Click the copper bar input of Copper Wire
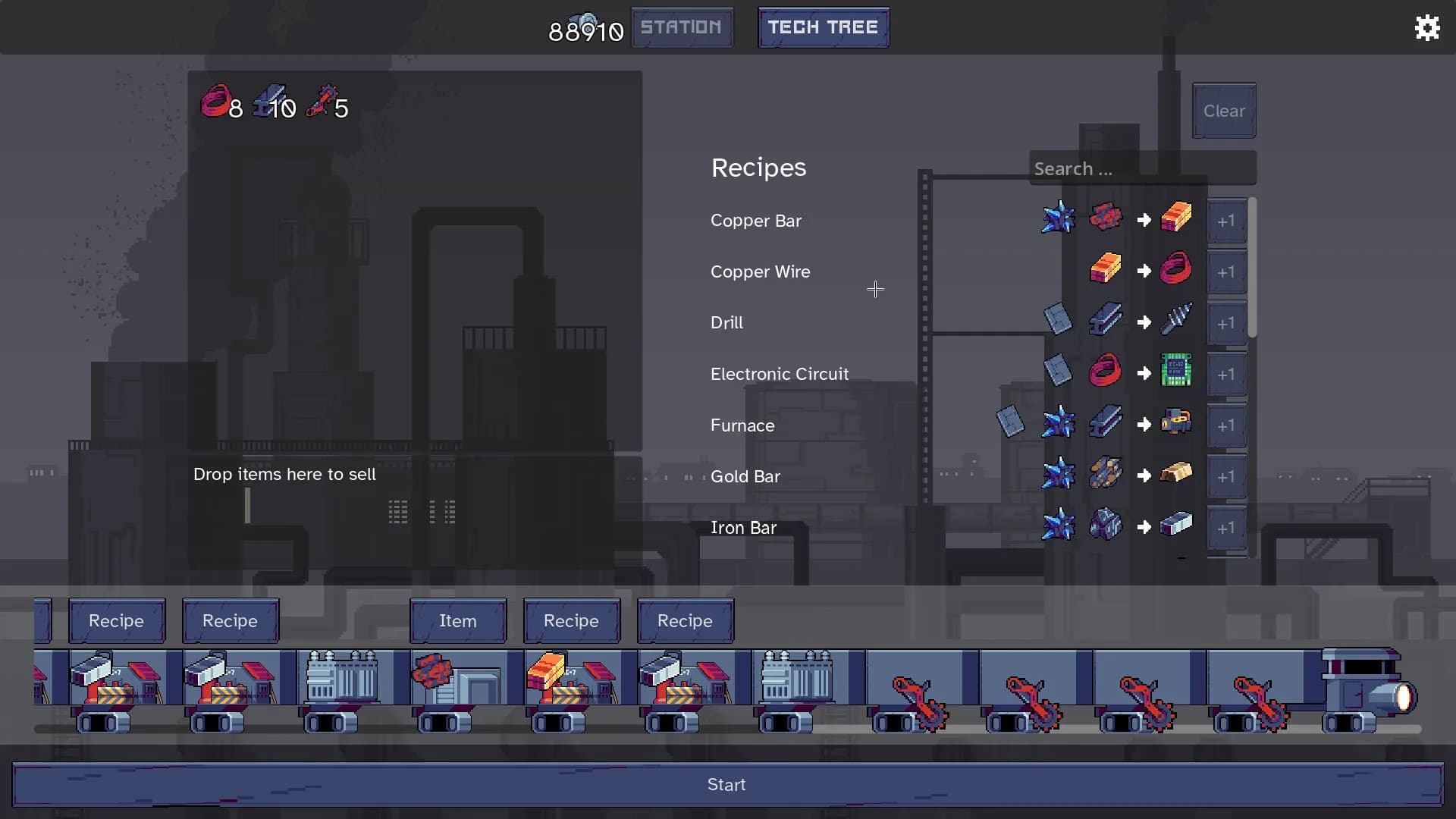Viewport: 1456px width, 819px height. [1106, 268]
